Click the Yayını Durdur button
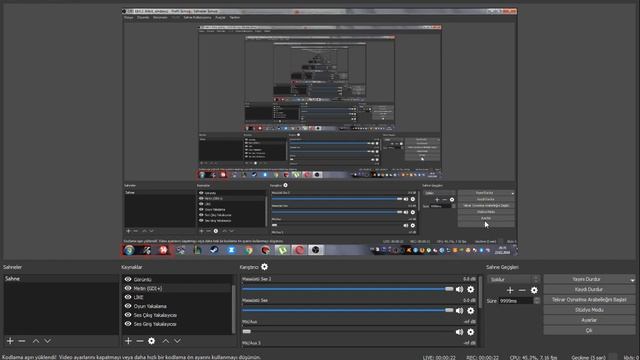This screenshot has width=640, height=360. [586, 280]
